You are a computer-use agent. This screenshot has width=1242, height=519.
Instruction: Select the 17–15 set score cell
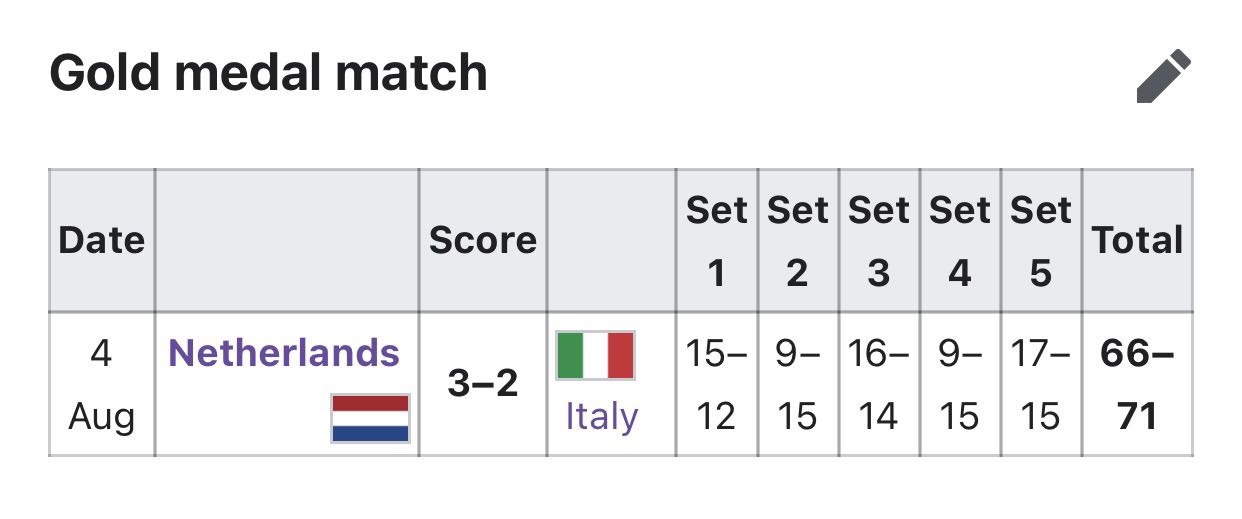1041,384
